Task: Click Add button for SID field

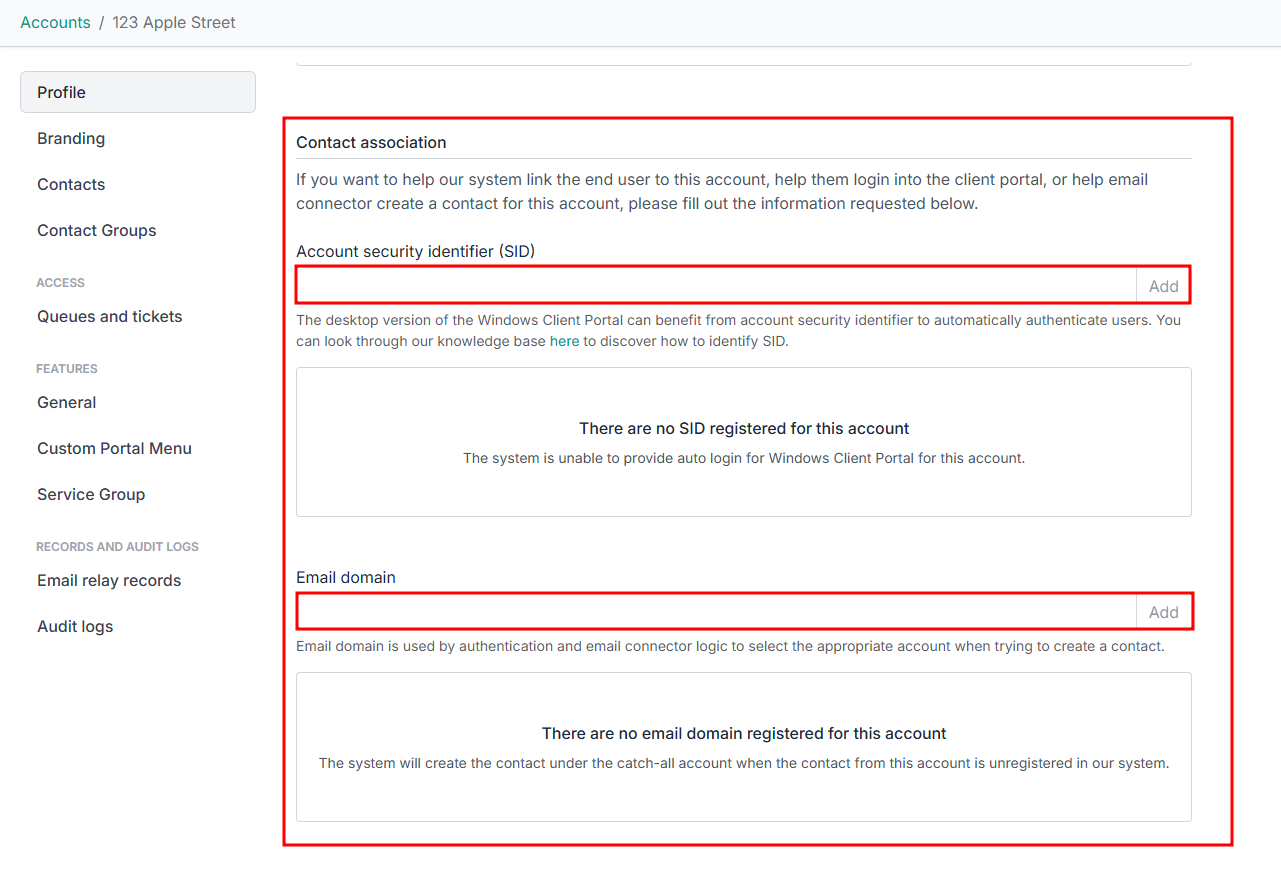Action: point(1164,286)
